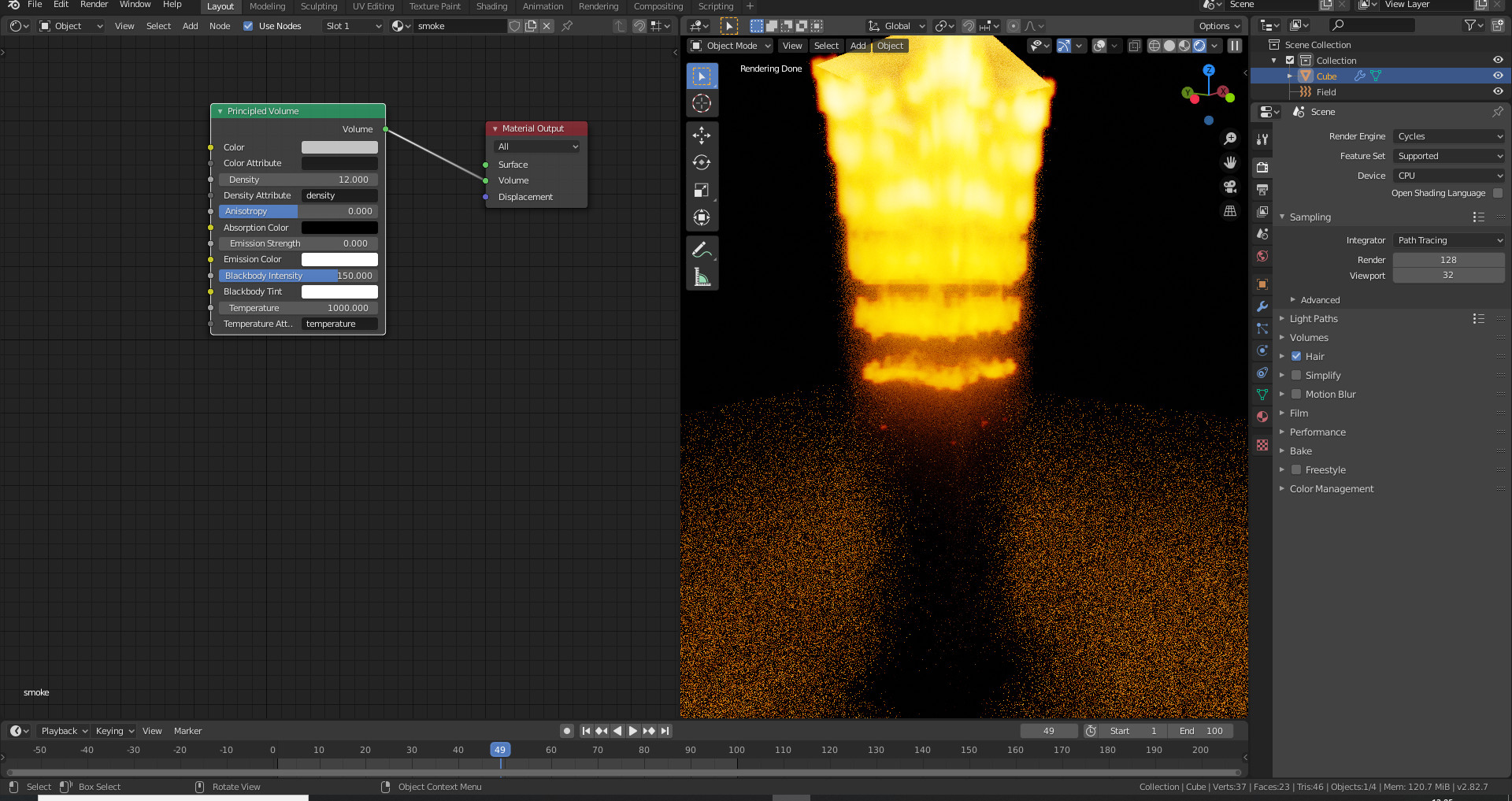Click the Options button in viewport header

1218,26
